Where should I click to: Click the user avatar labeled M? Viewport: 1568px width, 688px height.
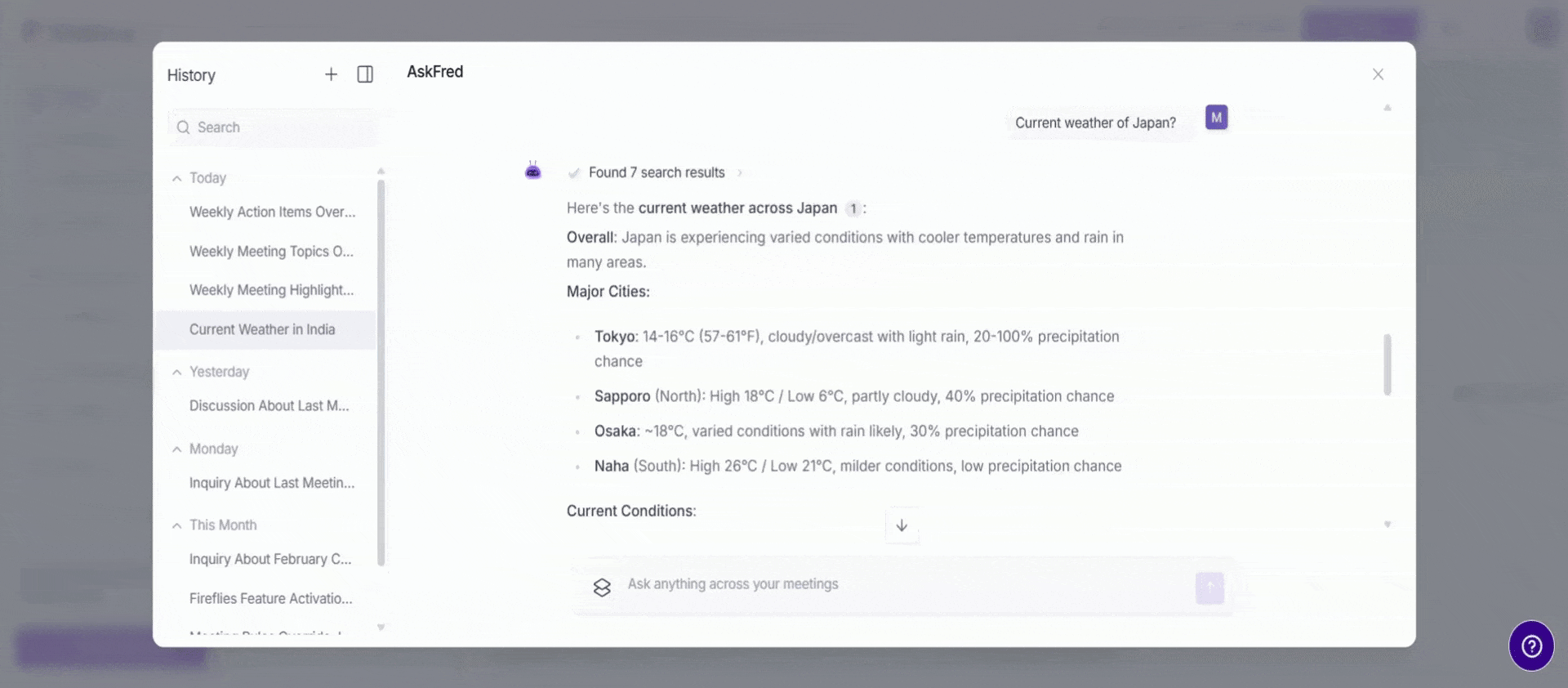coord(1216,118)
